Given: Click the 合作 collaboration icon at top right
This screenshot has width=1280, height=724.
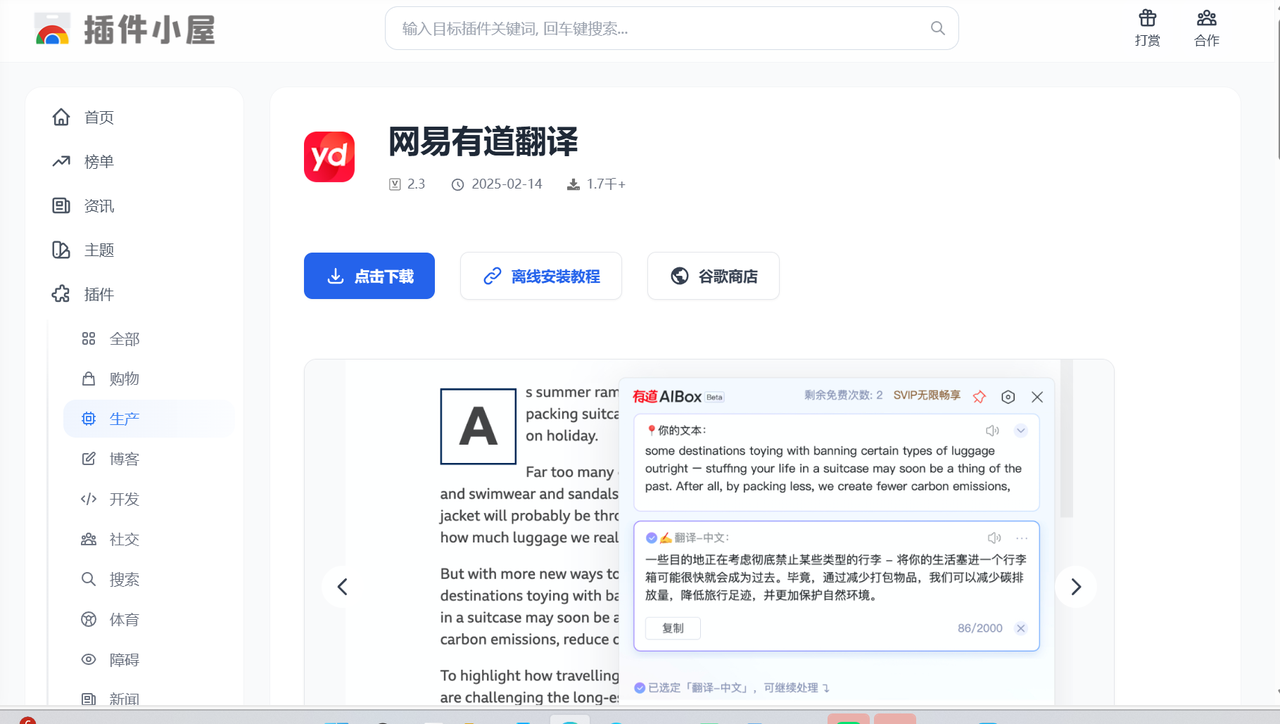Looking at the screenshot, I should tap(1206, 18).
